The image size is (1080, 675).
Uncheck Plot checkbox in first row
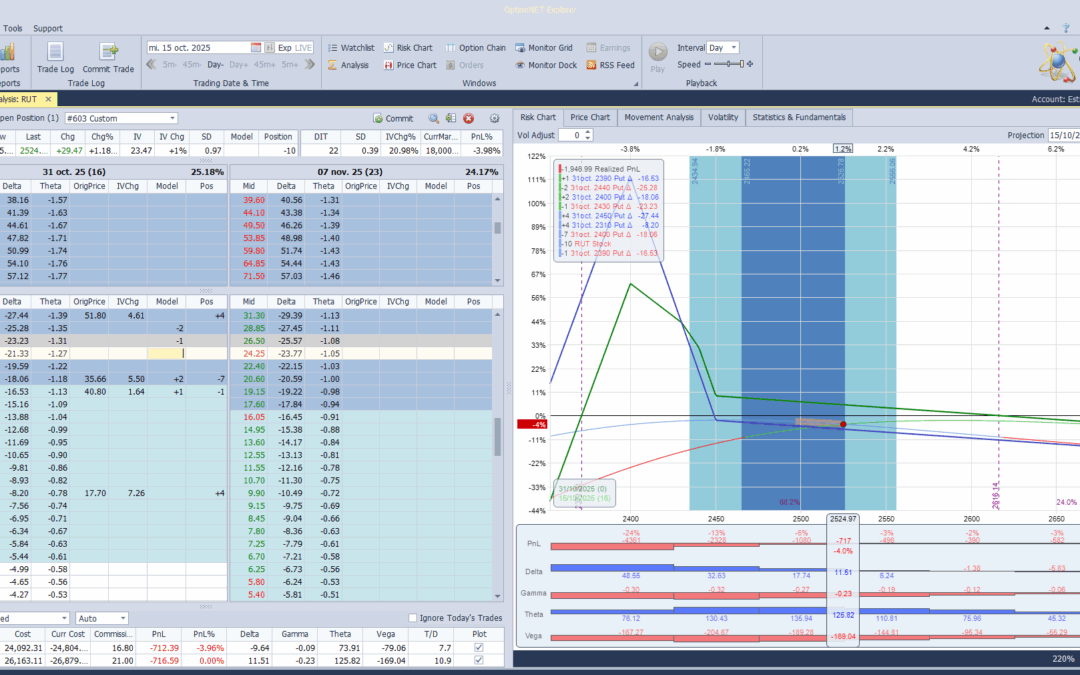(x=478, y=647)
